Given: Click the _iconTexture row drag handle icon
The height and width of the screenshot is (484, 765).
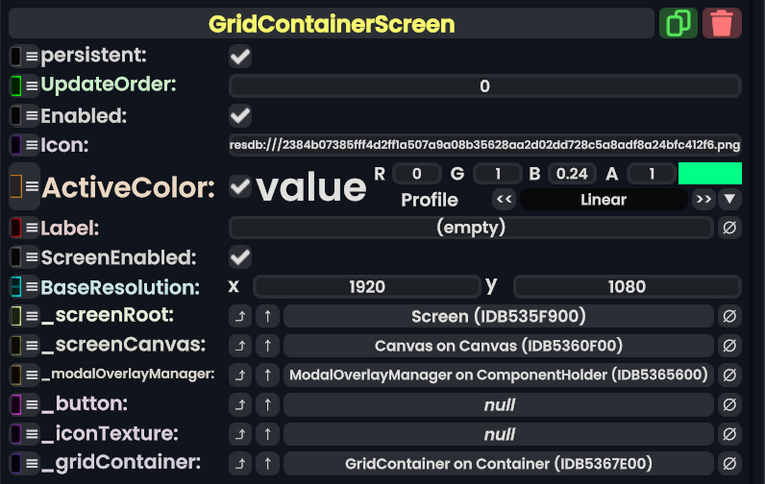Looking at the screenshot, I should (32, 434).
